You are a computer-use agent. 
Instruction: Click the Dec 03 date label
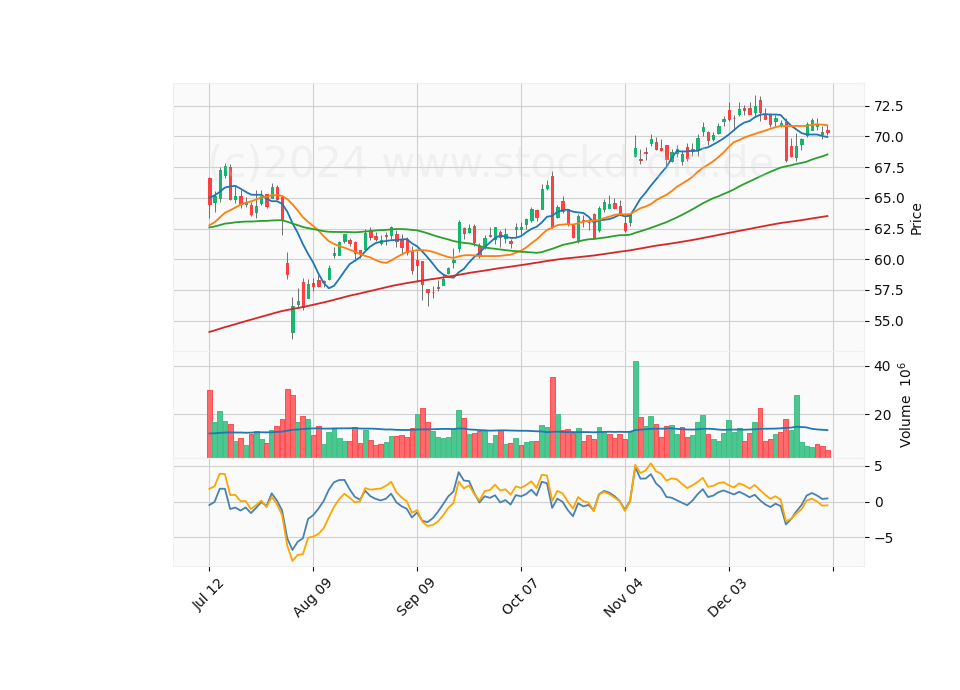click(727, 597)
